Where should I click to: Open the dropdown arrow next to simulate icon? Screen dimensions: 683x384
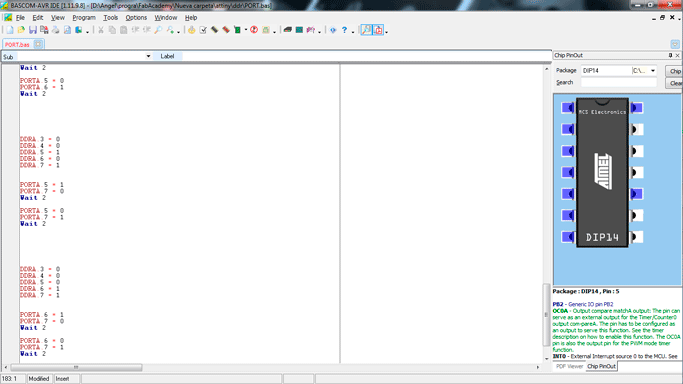246,30
